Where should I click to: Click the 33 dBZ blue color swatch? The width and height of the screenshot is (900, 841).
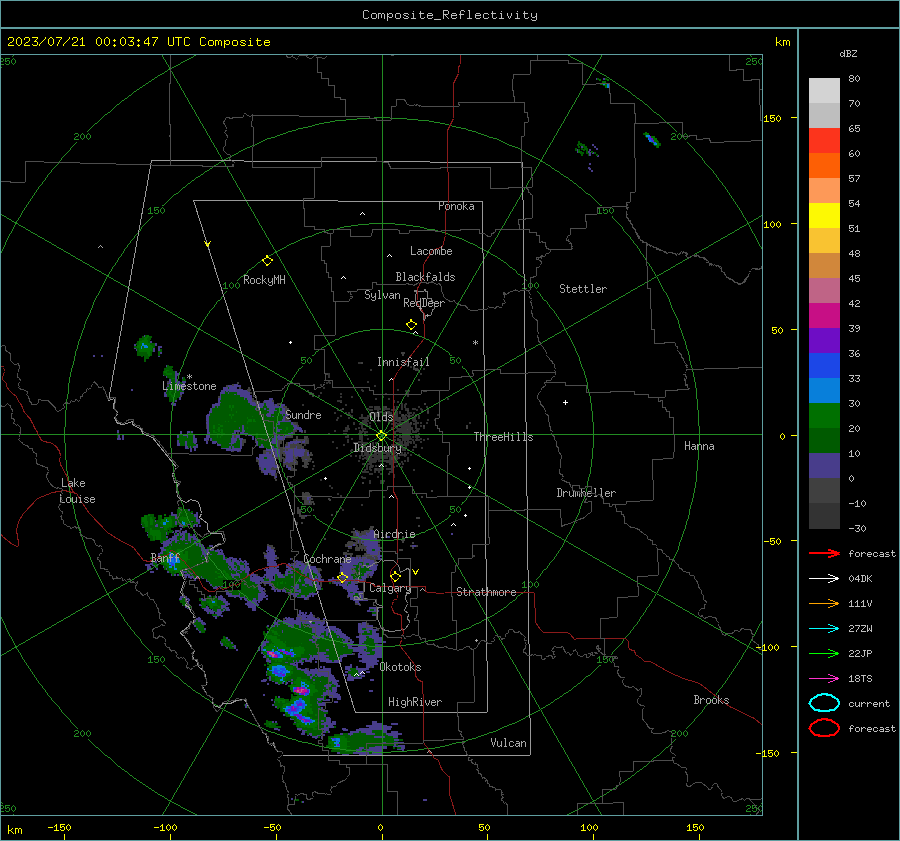(824, 365)
